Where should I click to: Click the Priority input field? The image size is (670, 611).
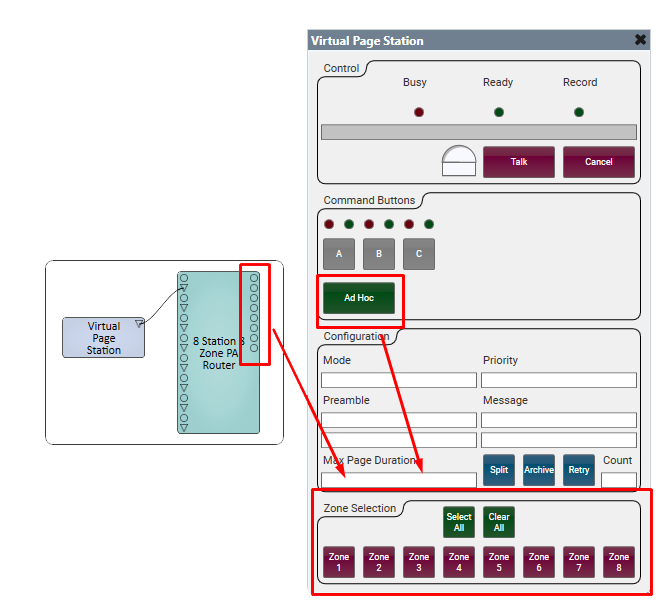[x=559, y=380]
